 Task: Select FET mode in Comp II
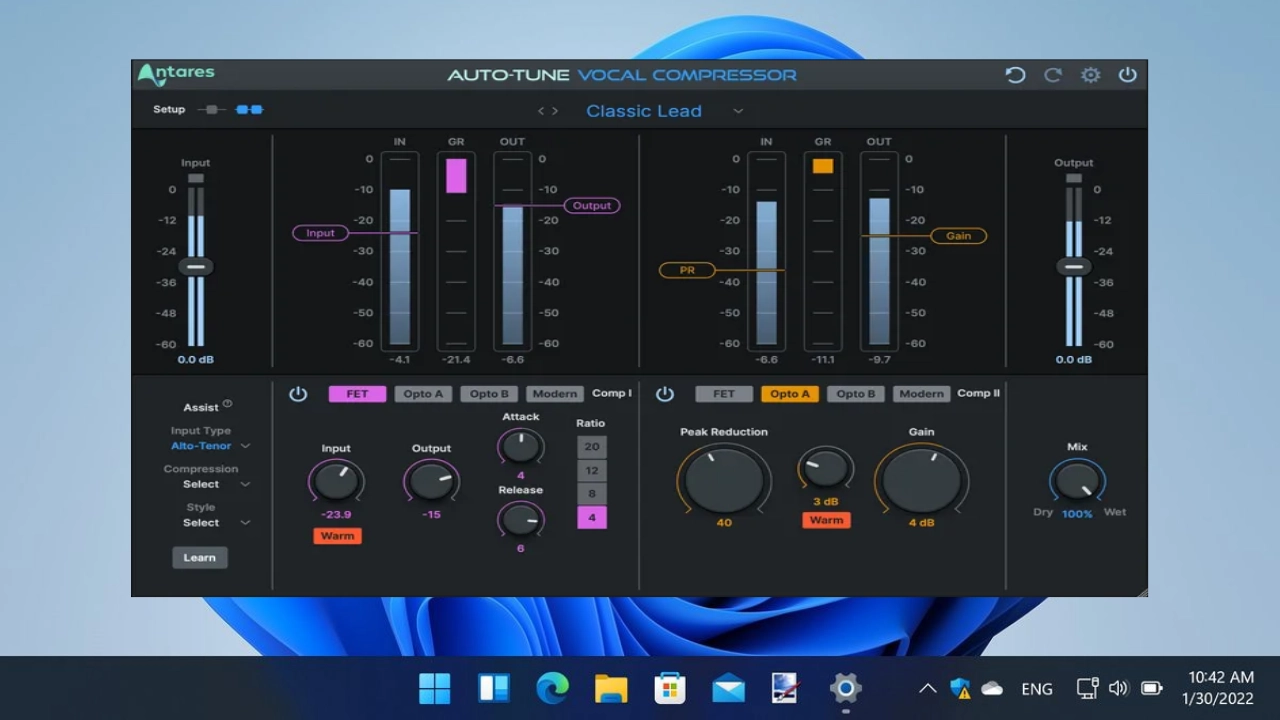[x=724, y=394]
